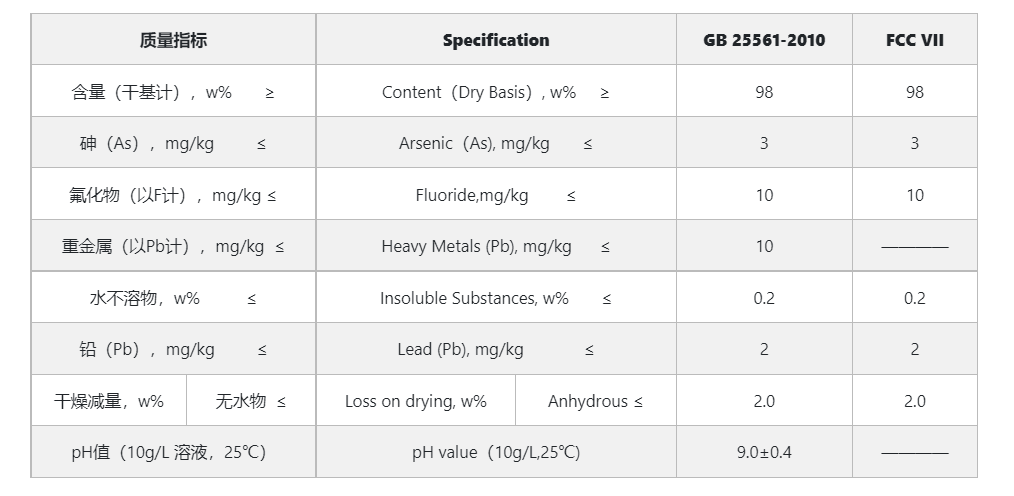The width and height of the screenshot is (1014, 496).
Task: Click the Loss on drying, w% cell
Action: [x=416, y=401]
